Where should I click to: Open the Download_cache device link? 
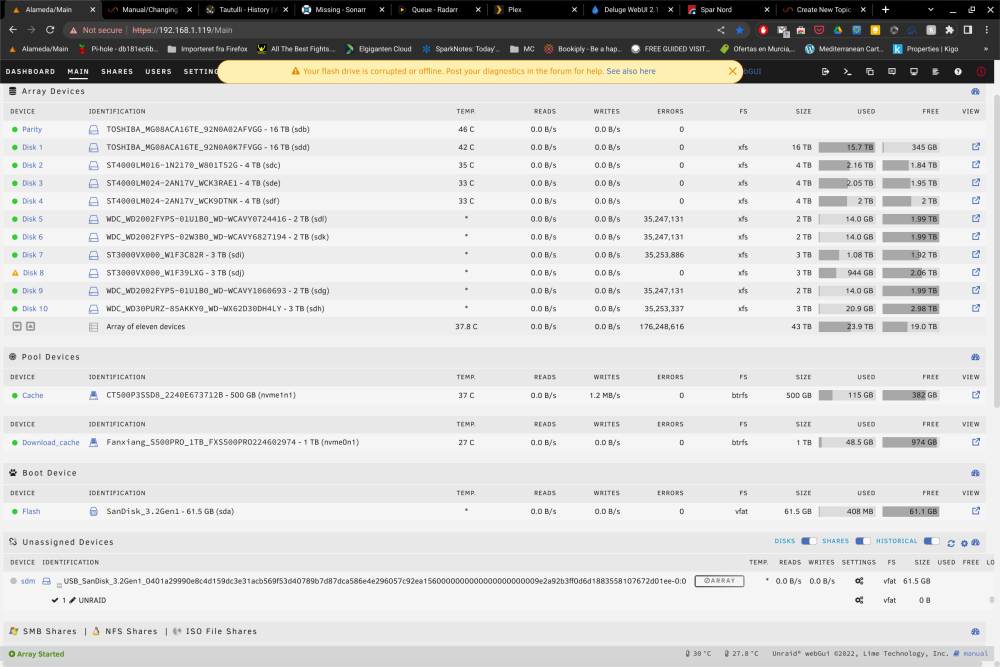pyautogui.click(x=51, y=443)
